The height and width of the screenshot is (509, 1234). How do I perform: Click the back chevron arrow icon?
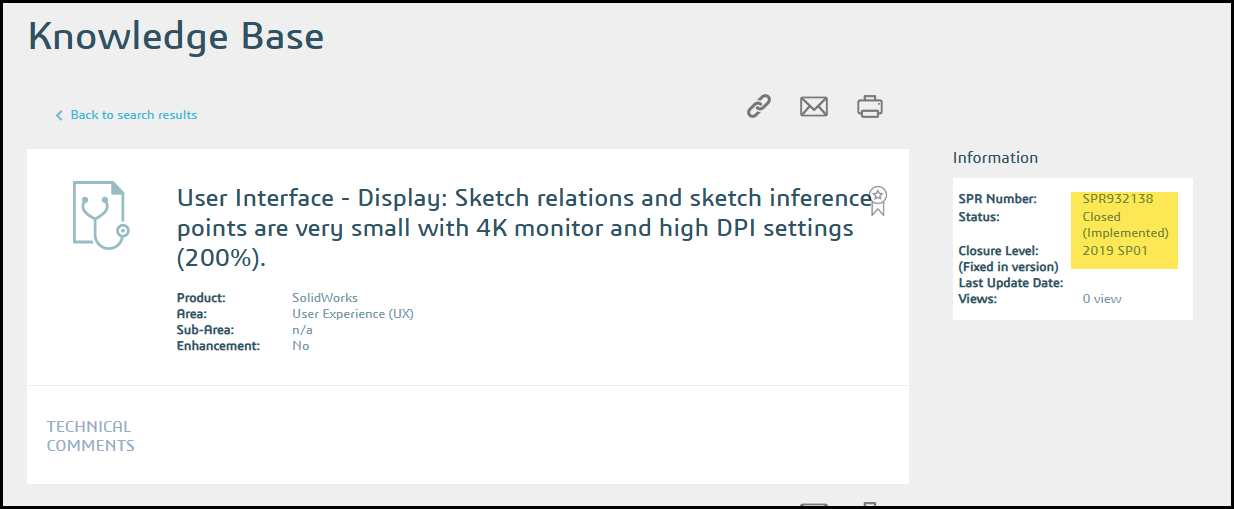point(59,116)
